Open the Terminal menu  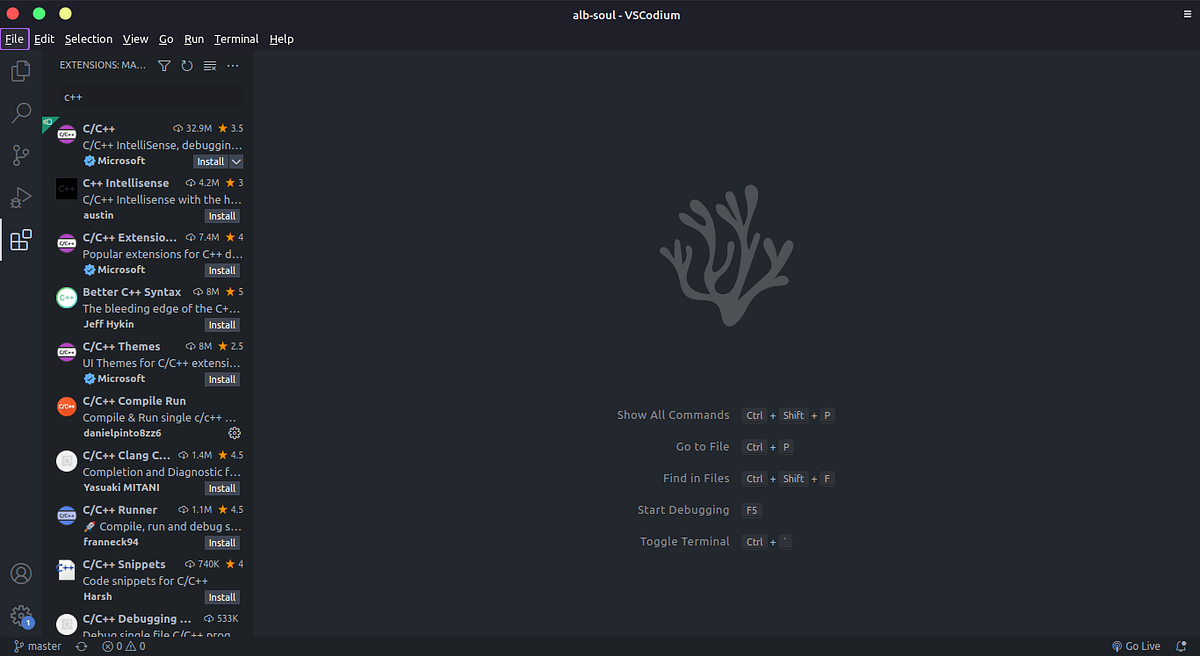coord(236,38)
